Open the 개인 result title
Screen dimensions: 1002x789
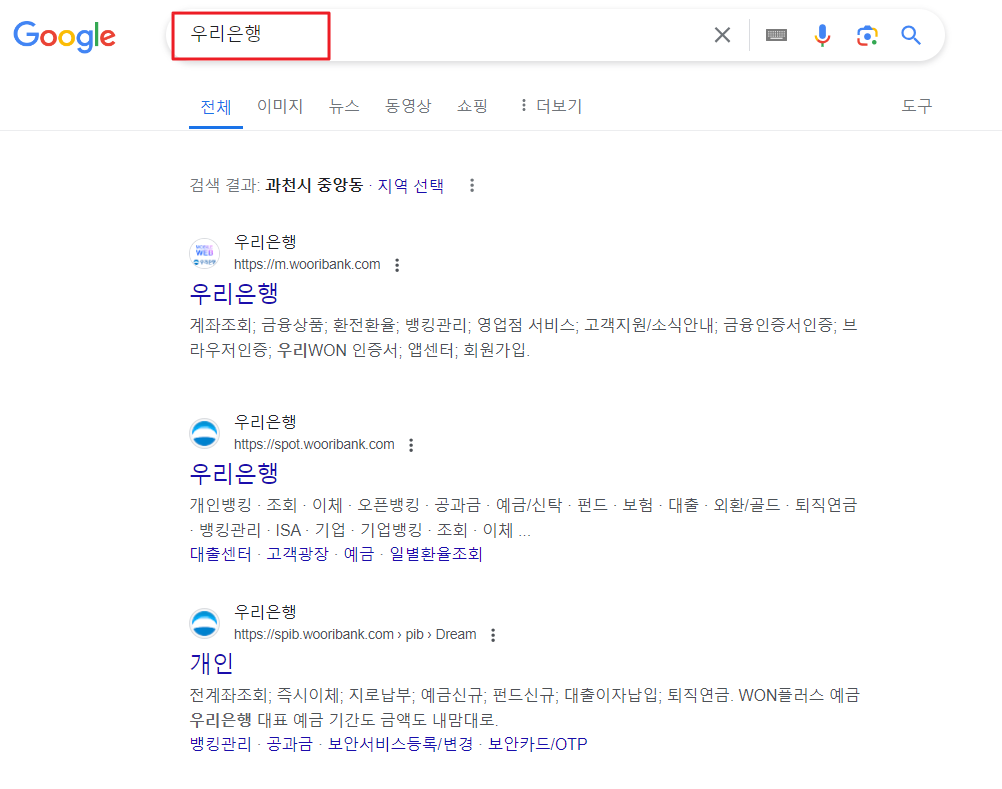pyautogui.click(x=212, y=663)
